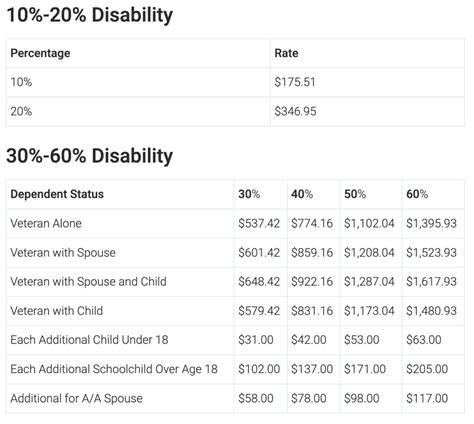Click the Veteran with Child label
The height and width of the screenshot is (424, 474).
coord(57,311)
